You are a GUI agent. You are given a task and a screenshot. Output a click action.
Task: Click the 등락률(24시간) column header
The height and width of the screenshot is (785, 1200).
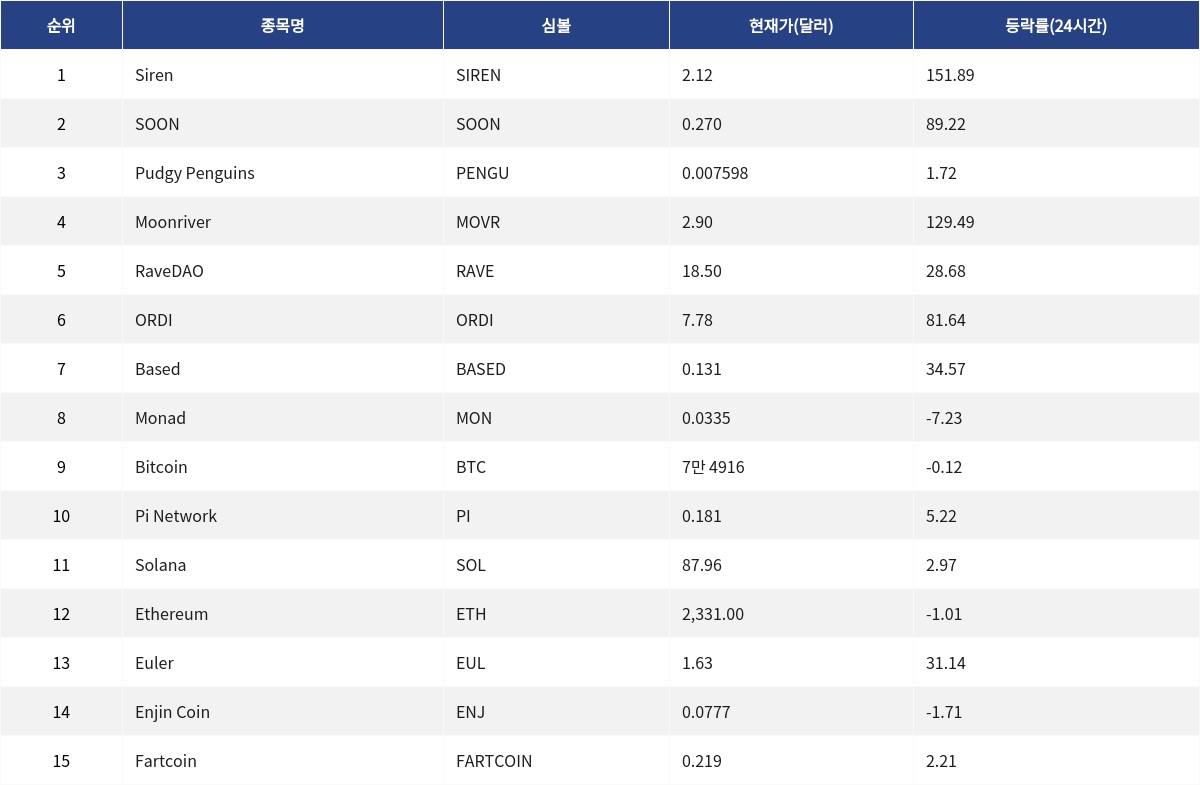point(1055,26)
